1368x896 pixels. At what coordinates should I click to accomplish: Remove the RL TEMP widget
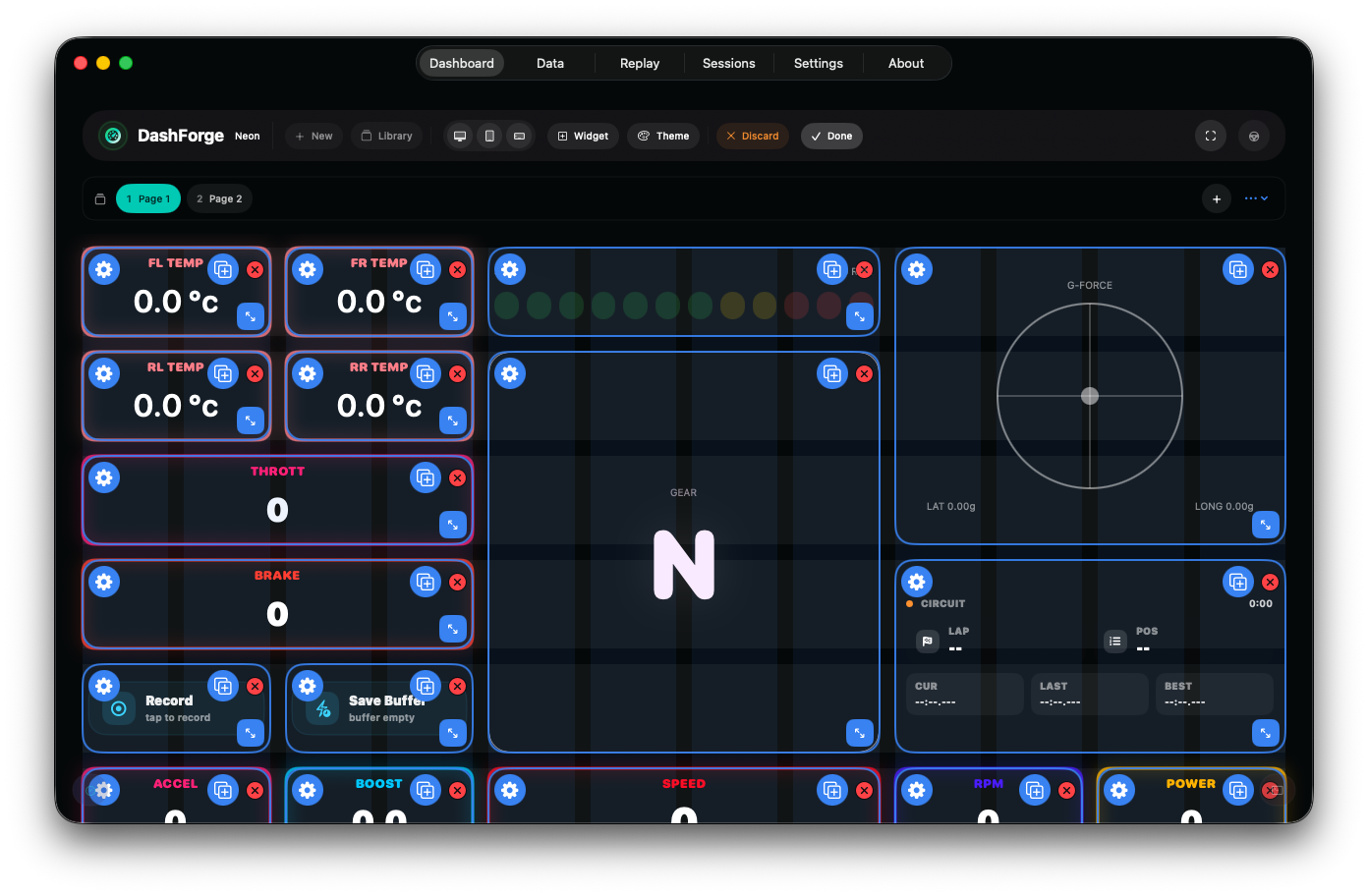[x=255, y=373]
